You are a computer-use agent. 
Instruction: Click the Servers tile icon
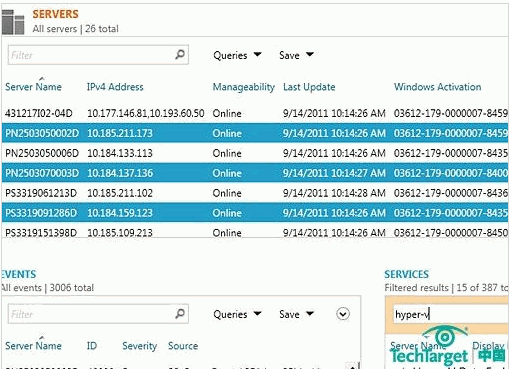[x=13, y=22]
